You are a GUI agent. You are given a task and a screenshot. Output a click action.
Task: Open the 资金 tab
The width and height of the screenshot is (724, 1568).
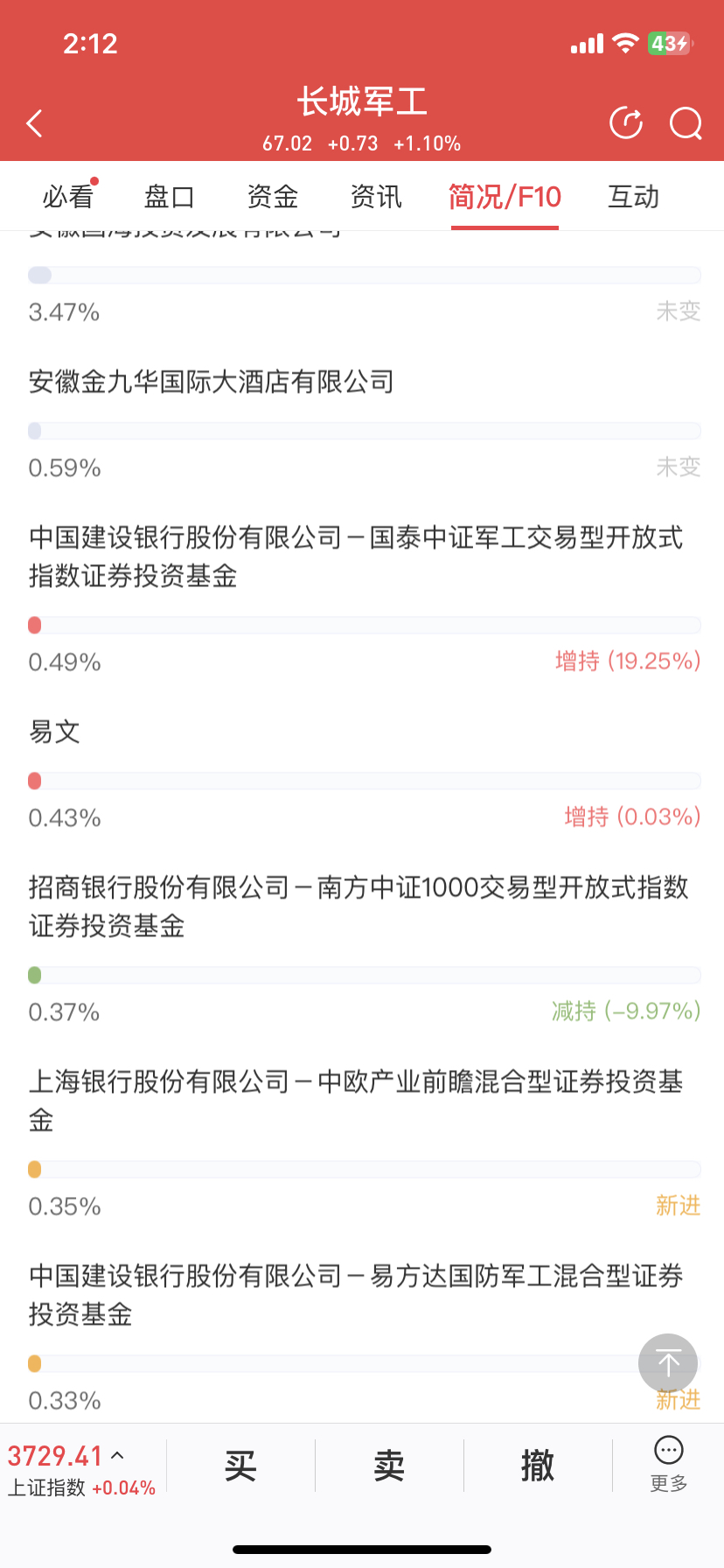(273, 197)
